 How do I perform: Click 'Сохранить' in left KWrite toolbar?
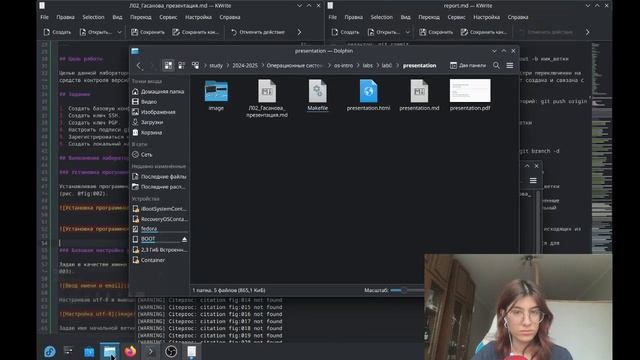pyautogui.click(x=147, y=32)
